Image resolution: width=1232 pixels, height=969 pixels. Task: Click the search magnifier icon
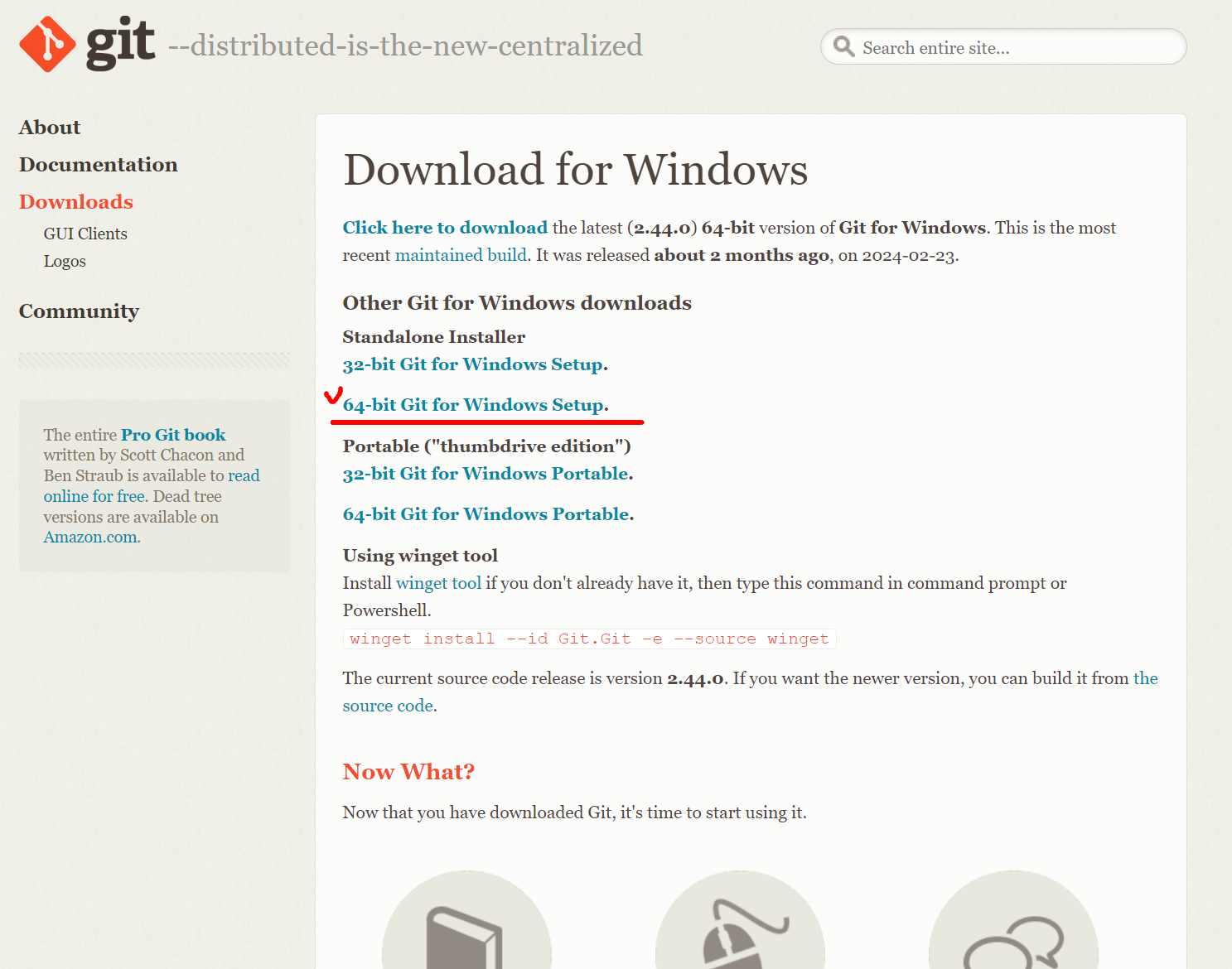[x=843, y=46]
